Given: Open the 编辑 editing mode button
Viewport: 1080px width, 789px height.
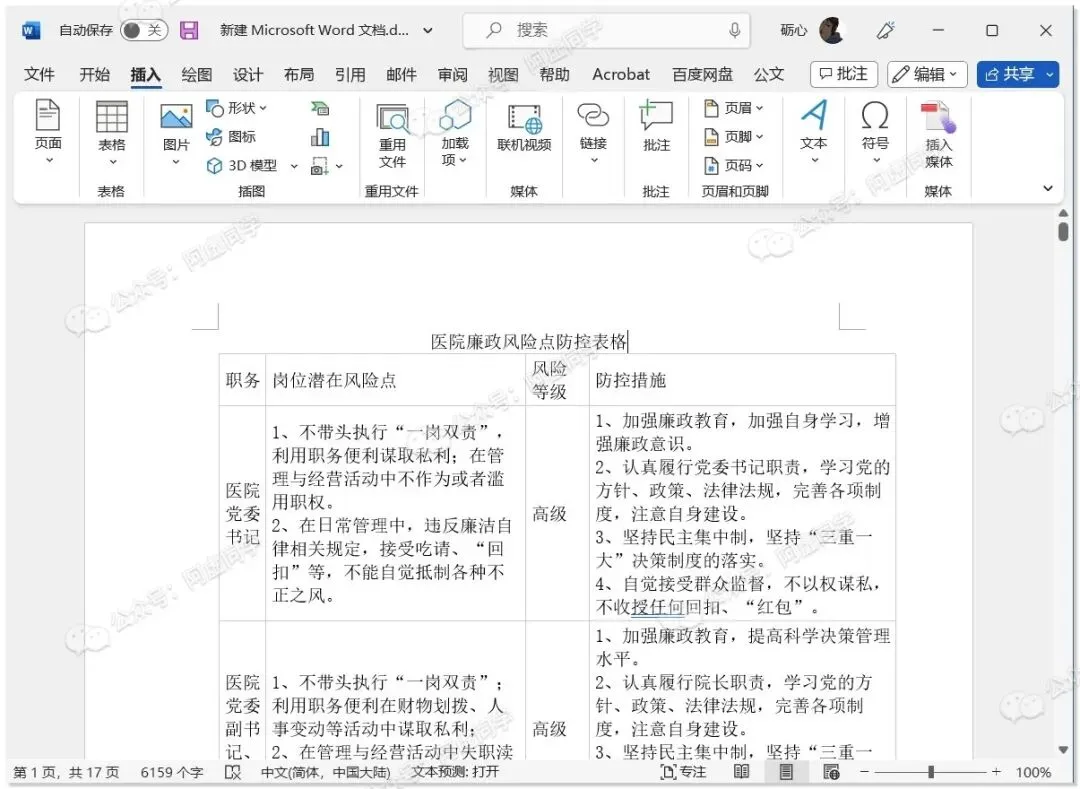Looking at the screenshot, I should 927,74.
